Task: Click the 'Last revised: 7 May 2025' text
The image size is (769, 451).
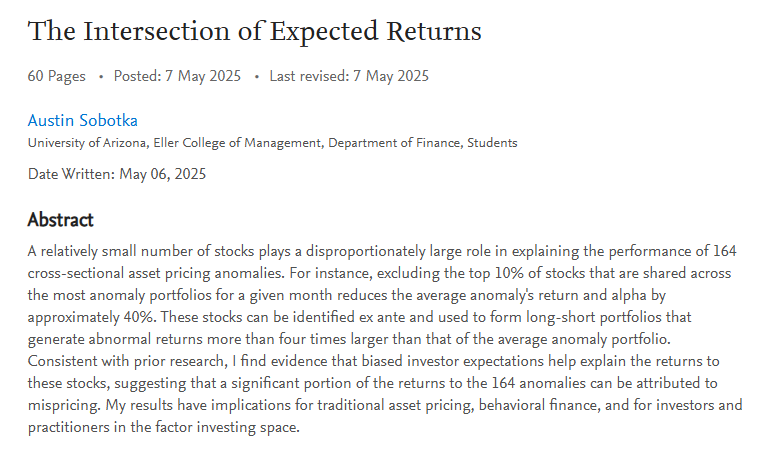Action: [349, 76]
